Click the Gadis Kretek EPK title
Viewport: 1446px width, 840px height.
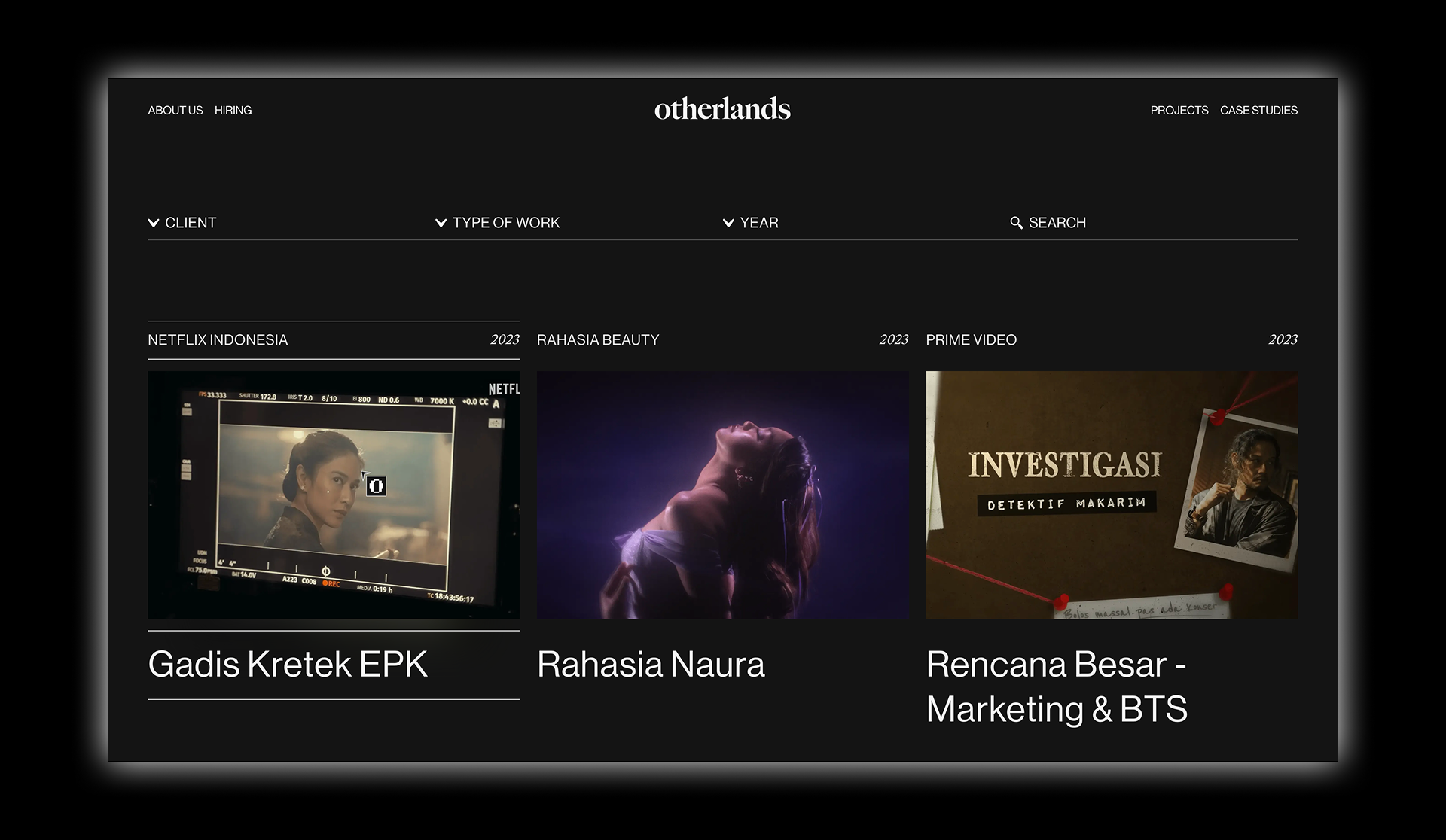click(288, 665)
